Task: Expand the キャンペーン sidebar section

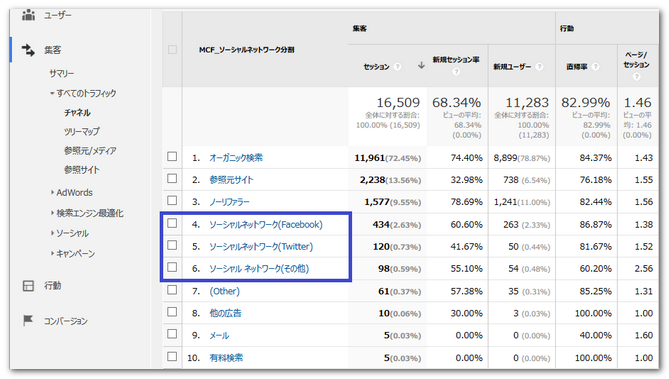Action: click(52, 253)
